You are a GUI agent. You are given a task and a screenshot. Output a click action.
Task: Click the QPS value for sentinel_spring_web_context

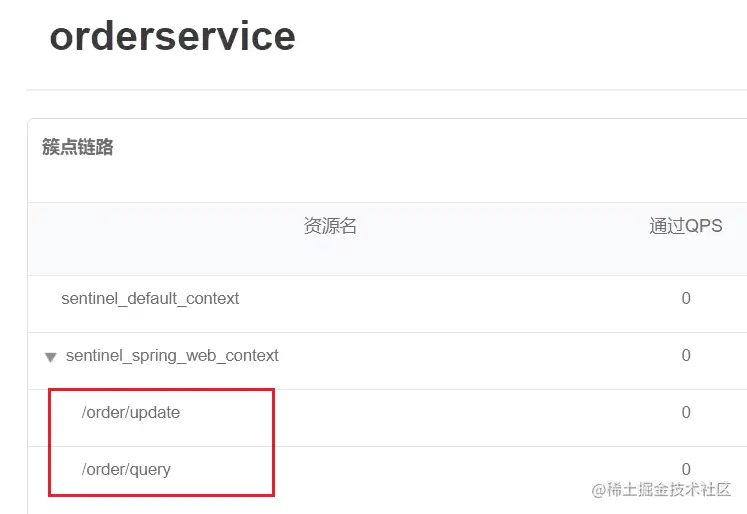686,355
